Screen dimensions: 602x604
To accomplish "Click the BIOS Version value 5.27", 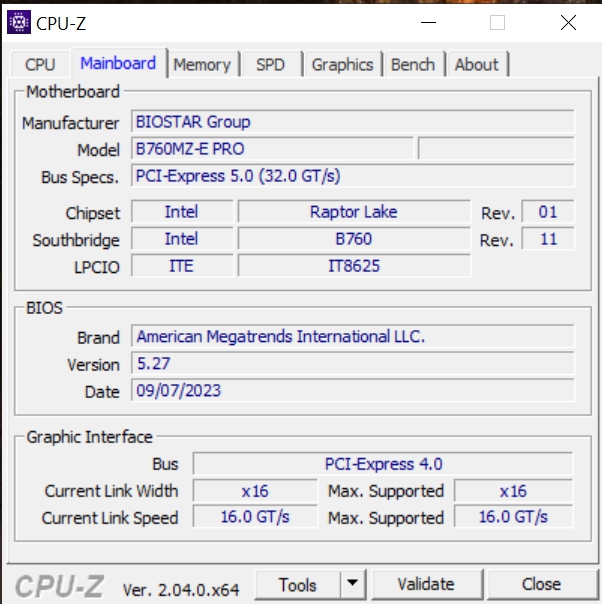I will pos(353,364).
